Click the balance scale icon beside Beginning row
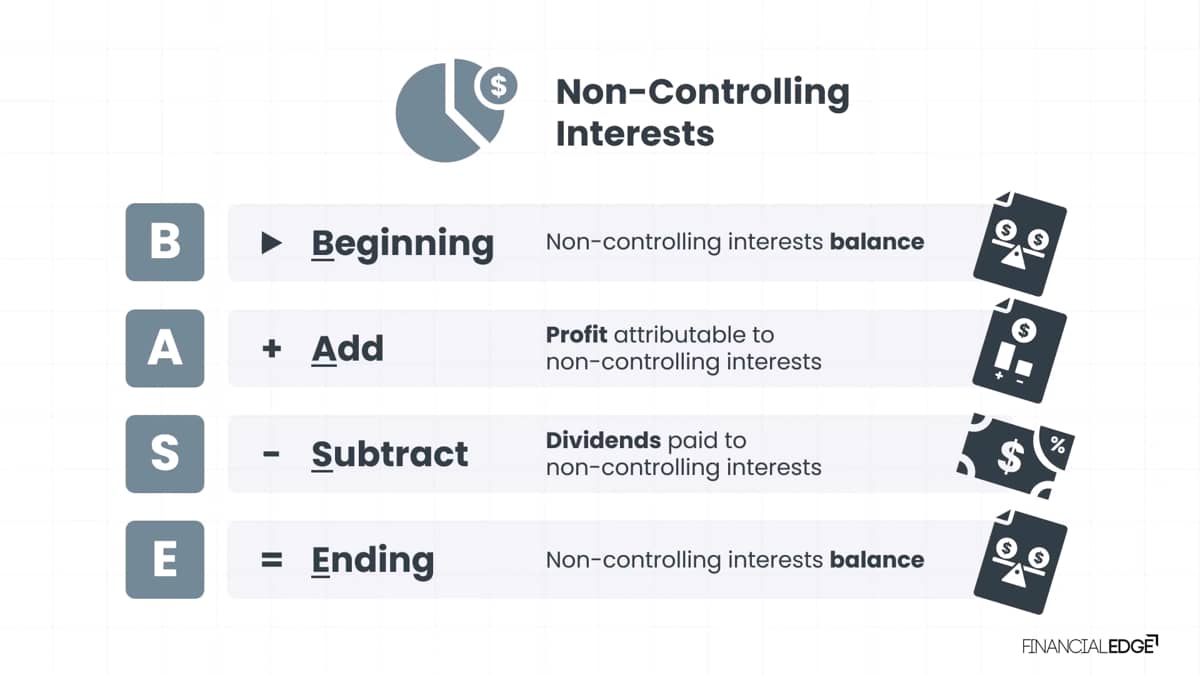This screenshot has width=1200, height=675. click(x=1020, y=243)
